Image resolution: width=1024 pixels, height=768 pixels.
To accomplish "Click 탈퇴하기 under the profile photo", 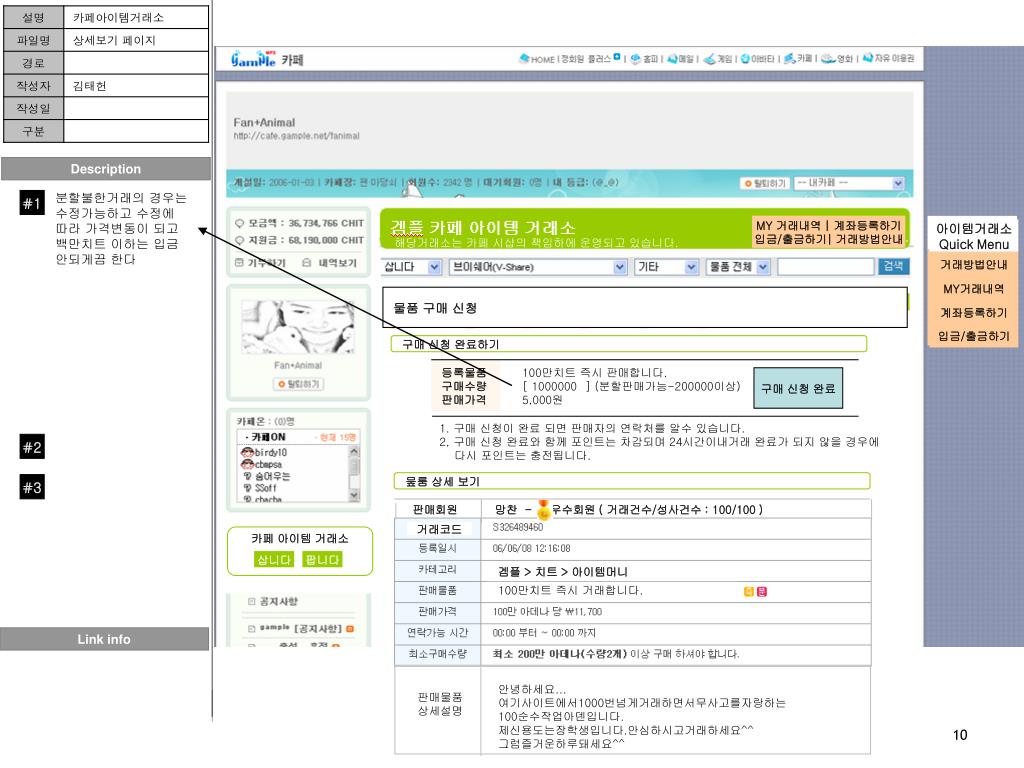I will pyautogui.click(x=298, y=384).
